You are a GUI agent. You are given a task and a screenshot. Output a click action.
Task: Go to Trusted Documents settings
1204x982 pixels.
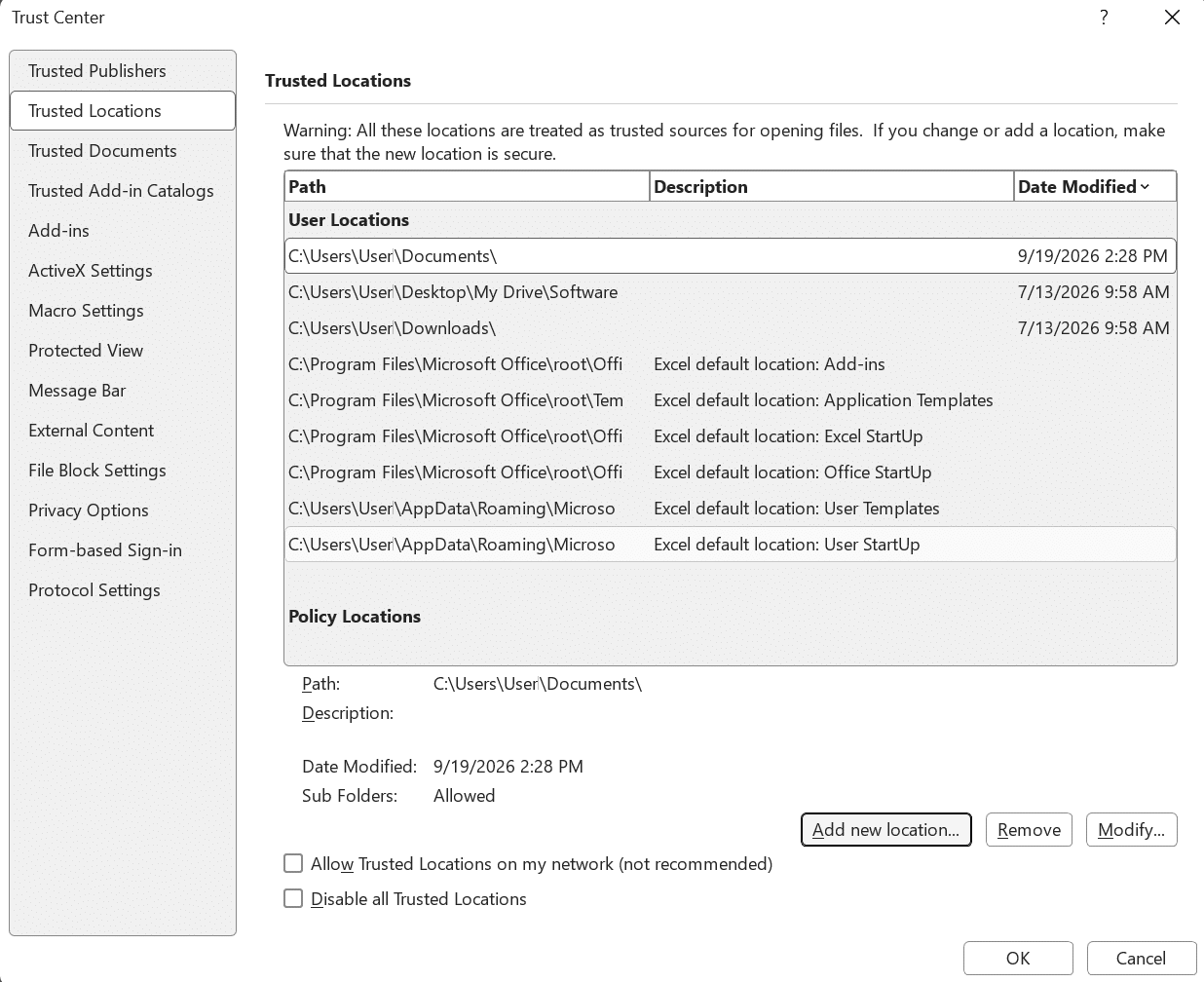pos(123,151)
